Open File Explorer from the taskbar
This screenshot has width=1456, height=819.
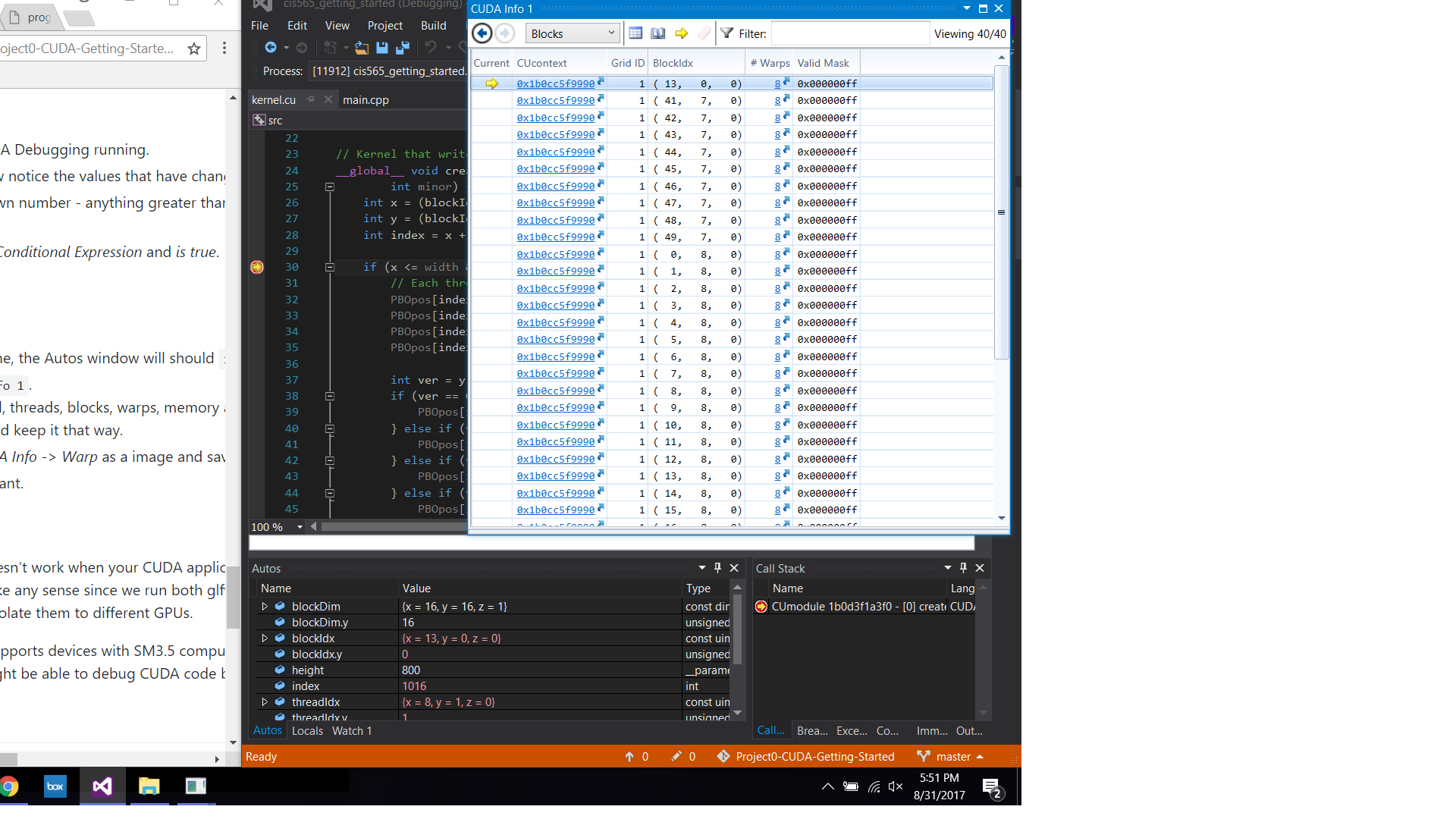pos(149,786)
